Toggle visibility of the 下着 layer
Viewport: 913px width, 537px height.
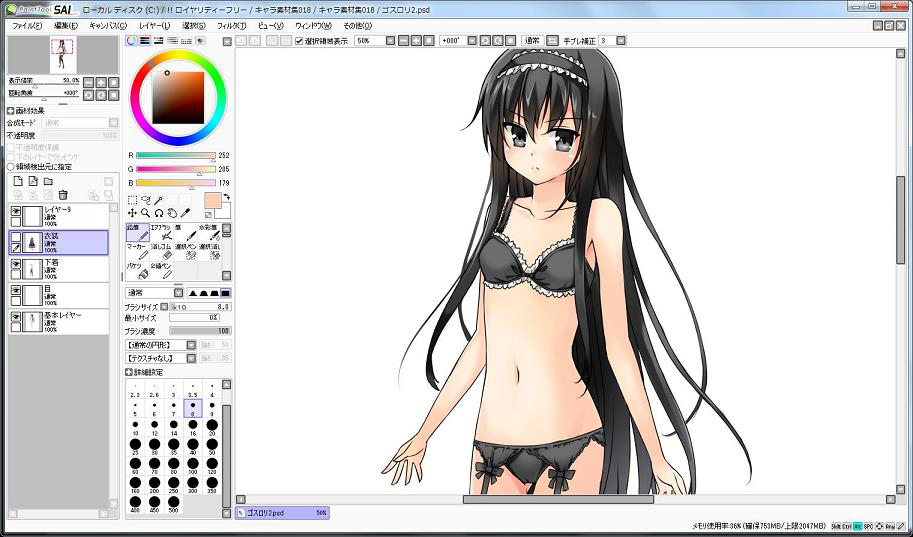pos(16,264)
